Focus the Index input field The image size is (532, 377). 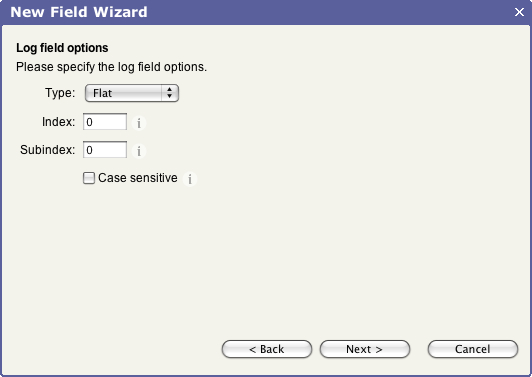[x=105, y=122]
